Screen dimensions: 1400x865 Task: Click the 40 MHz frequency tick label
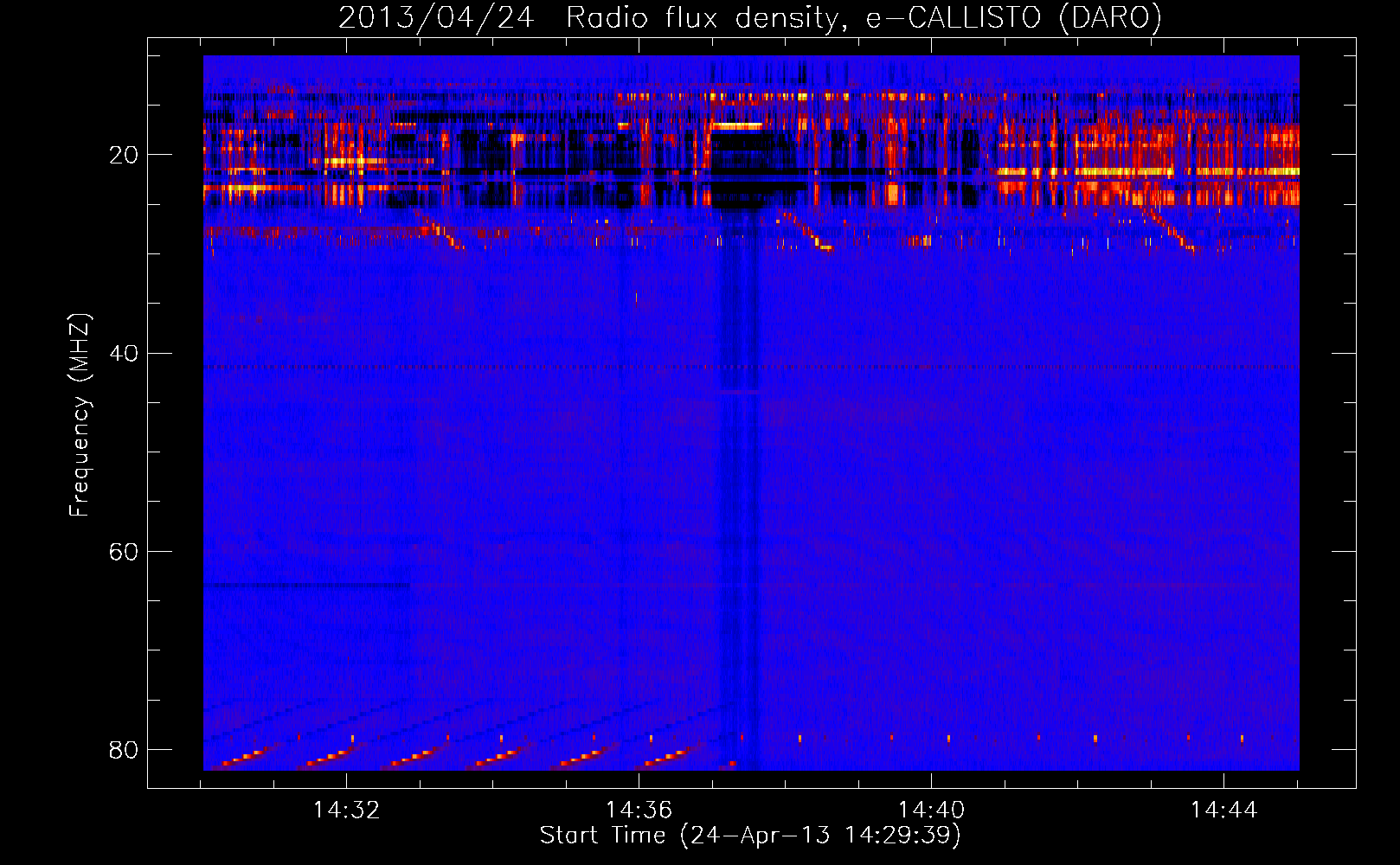click(124, 353)
